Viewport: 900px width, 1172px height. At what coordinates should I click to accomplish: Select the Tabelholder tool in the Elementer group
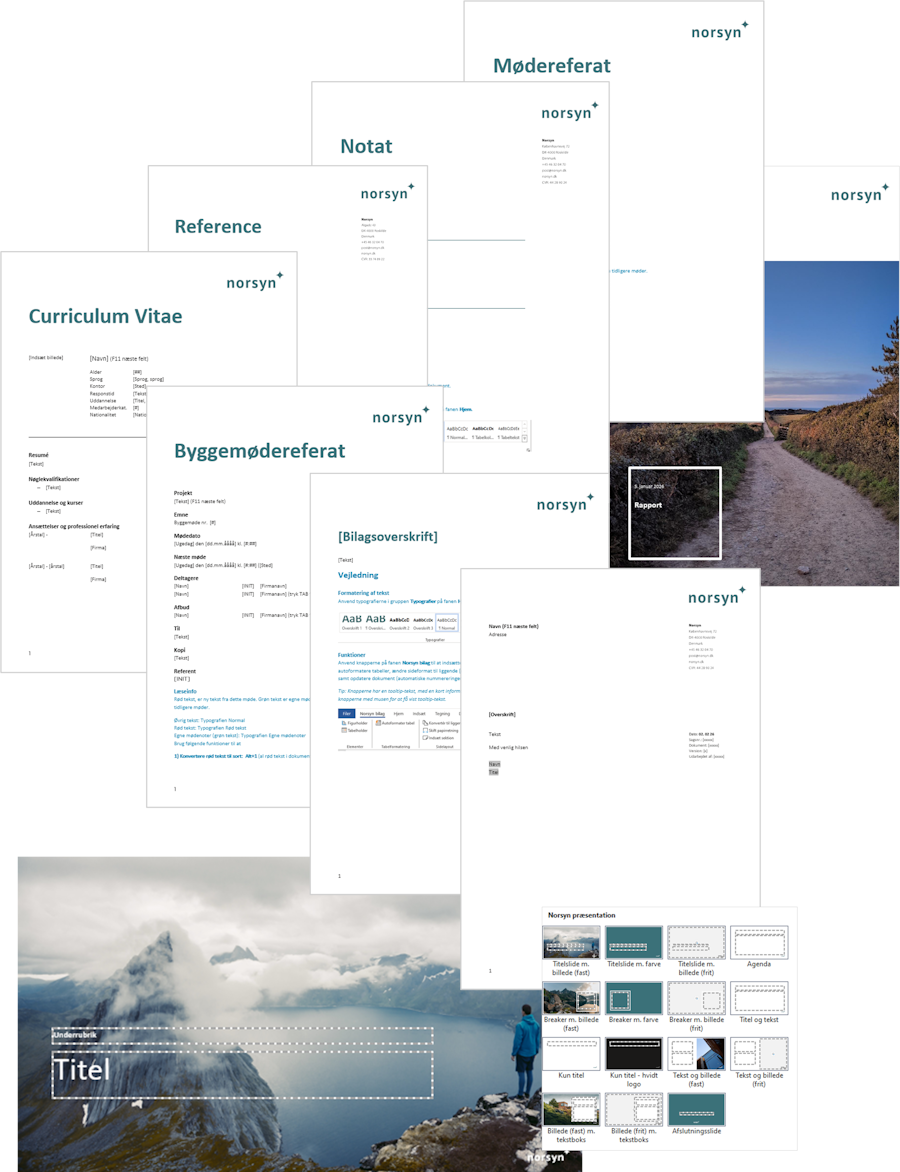pyautogui.click(x=355, y=731)
